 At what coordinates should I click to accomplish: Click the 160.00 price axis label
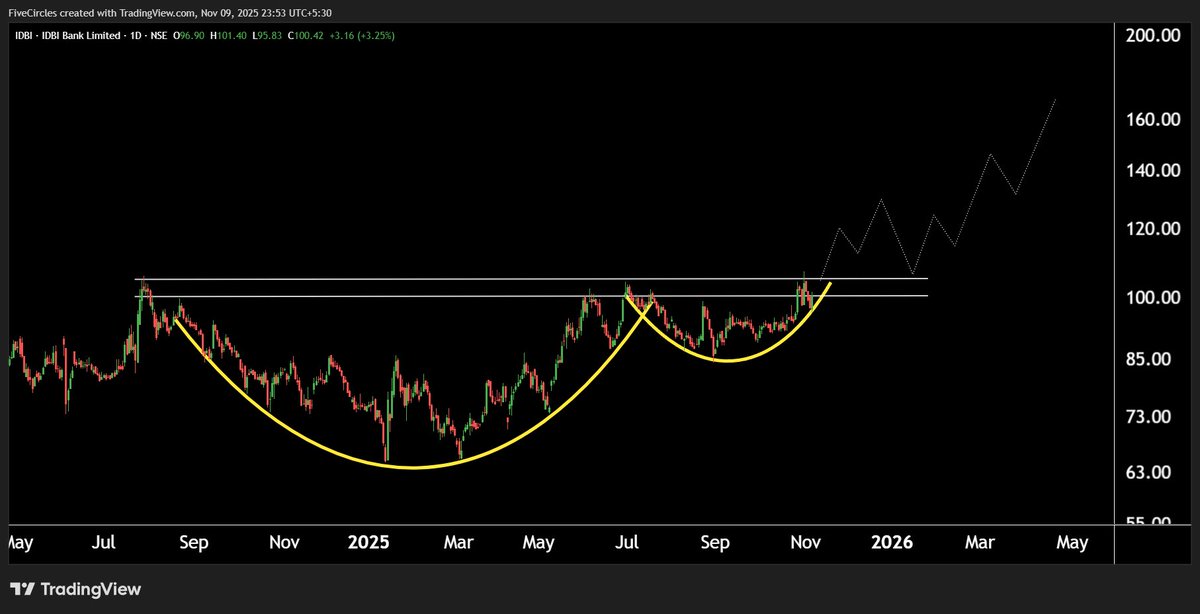1154,120
